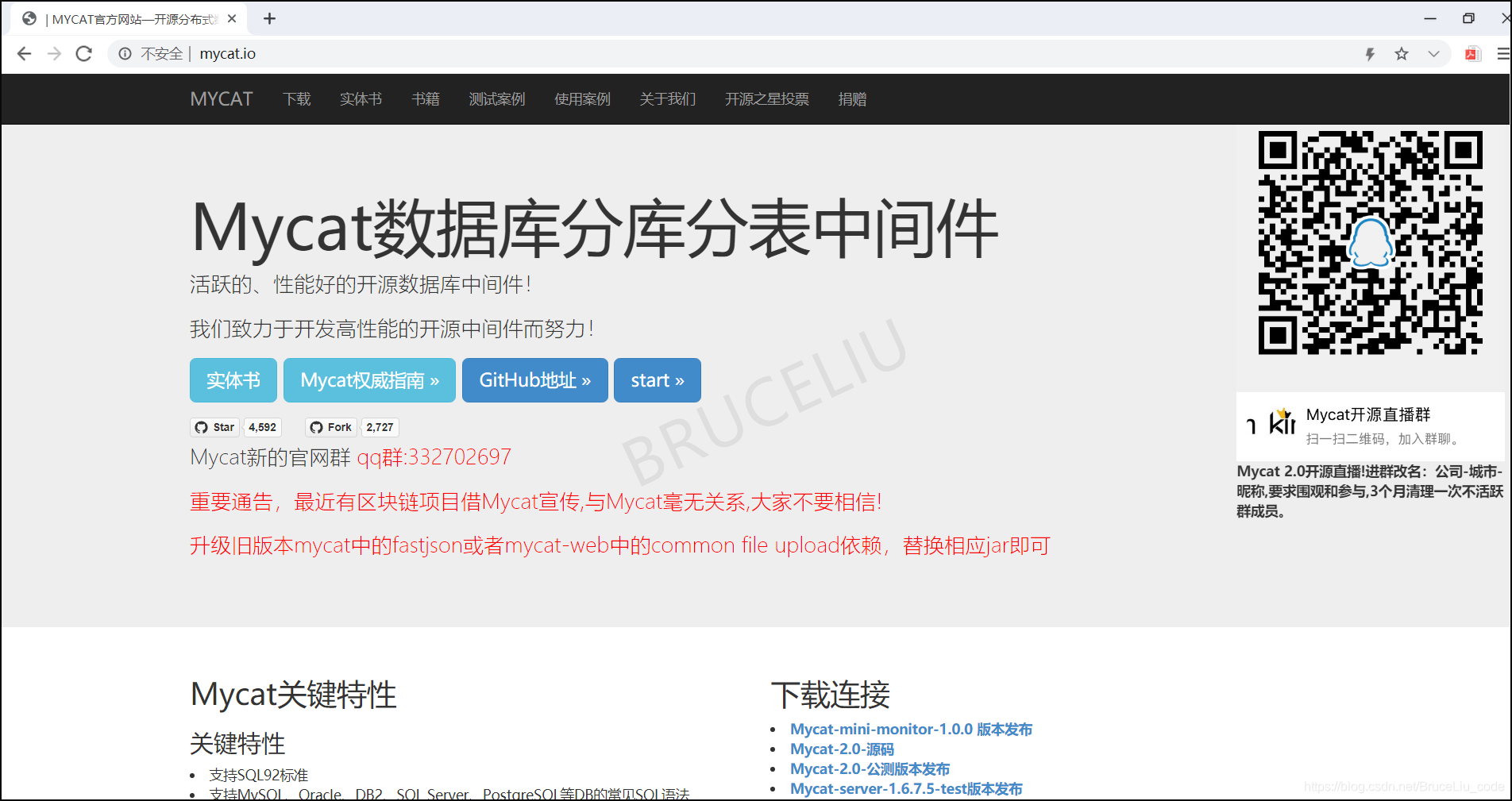Screen dimensions: 1512x801
Task: Open the 实体书 nav menu item
Action: click(361, 99)
